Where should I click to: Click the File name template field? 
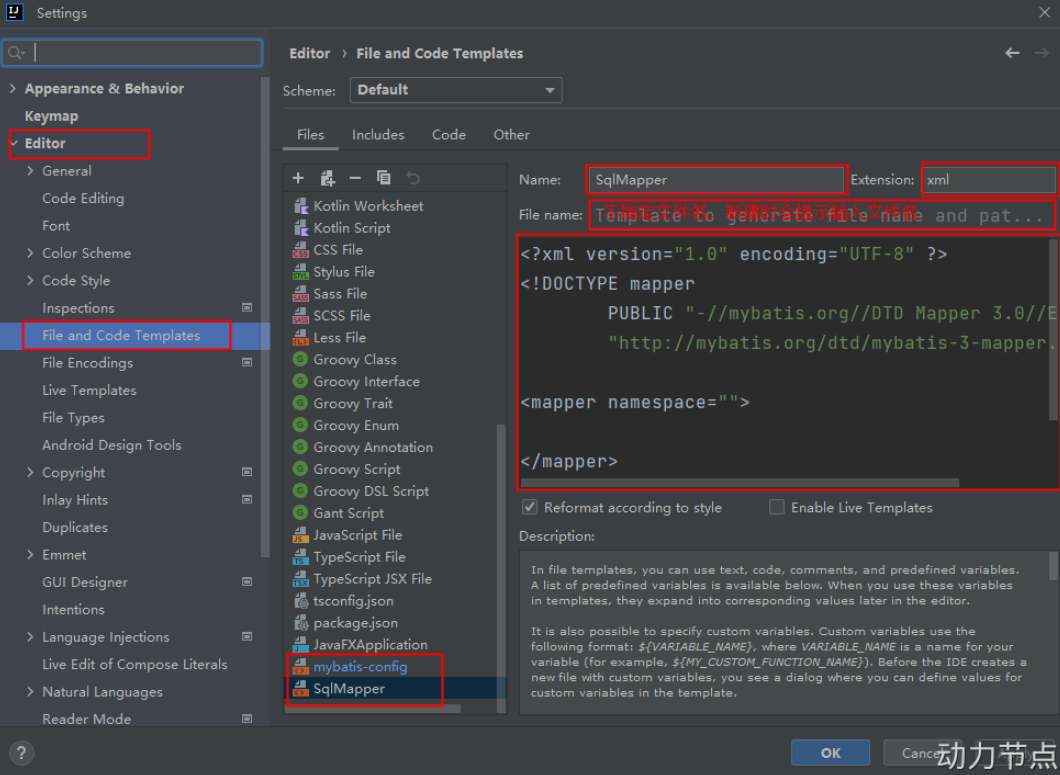[821, 215]
